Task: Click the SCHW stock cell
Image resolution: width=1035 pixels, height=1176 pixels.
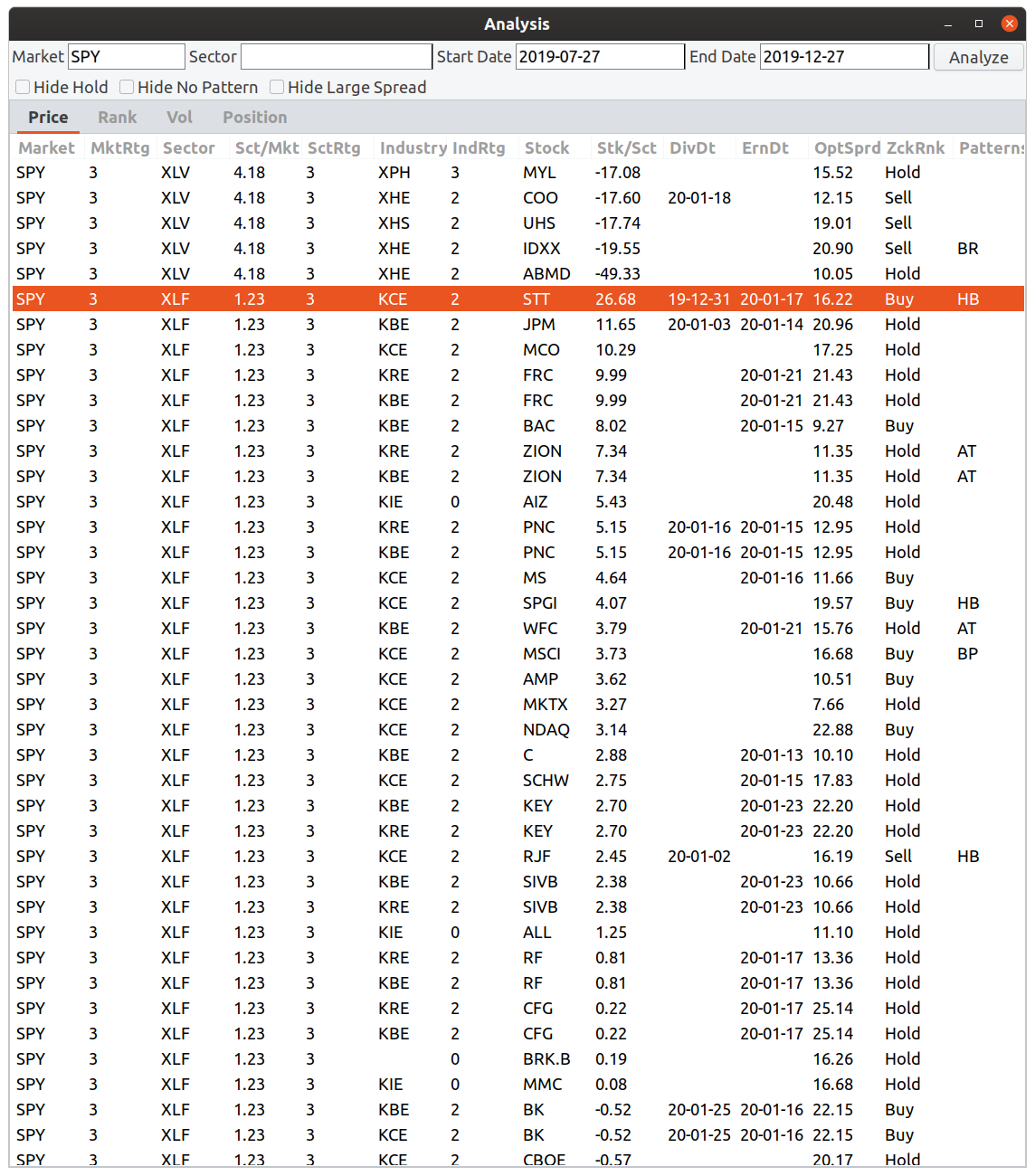Action: pos(546,780)
